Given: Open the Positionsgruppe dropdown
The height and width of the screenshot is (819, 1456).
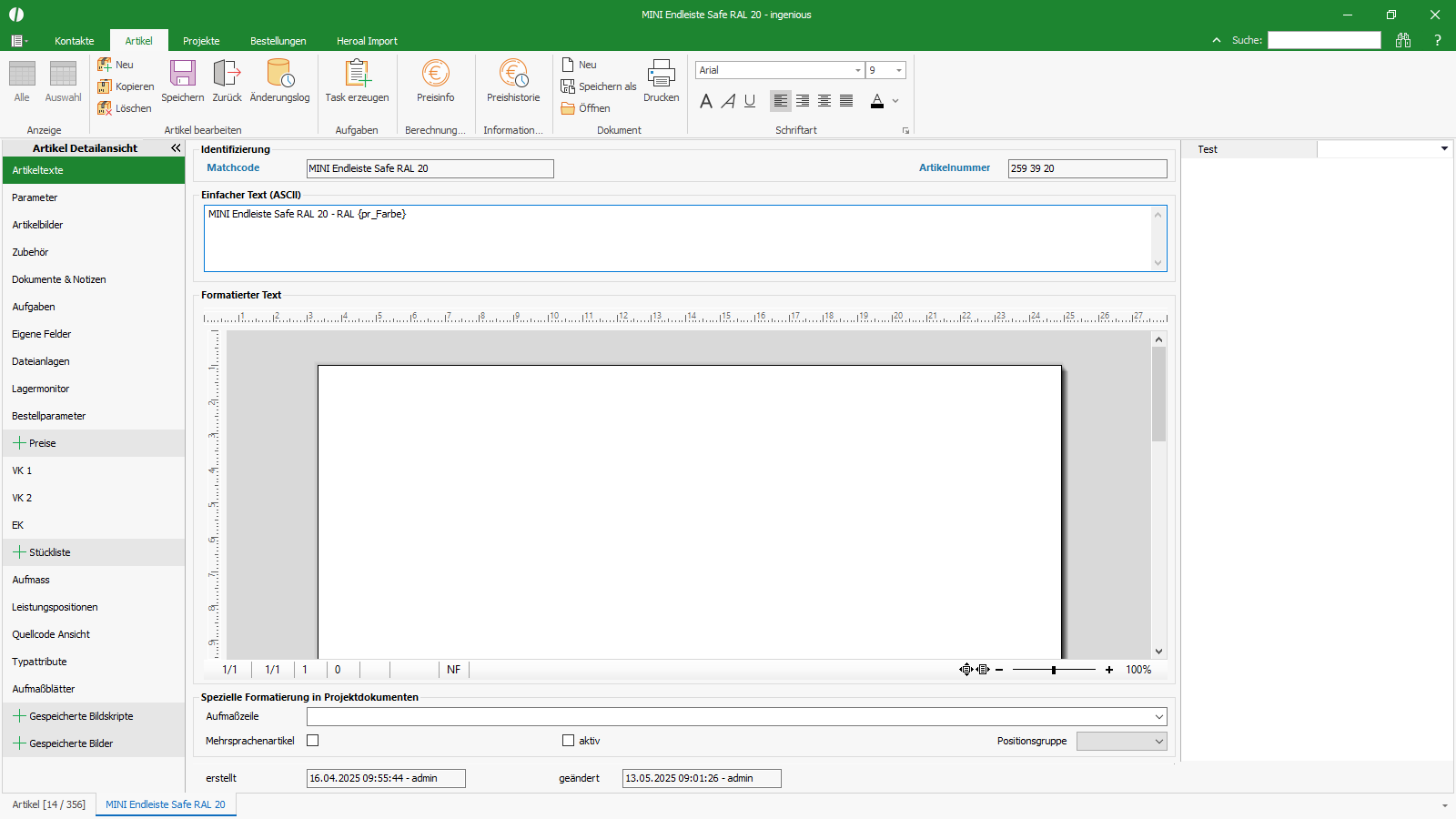Looking at the screenshot, I should coord(1158,742).
